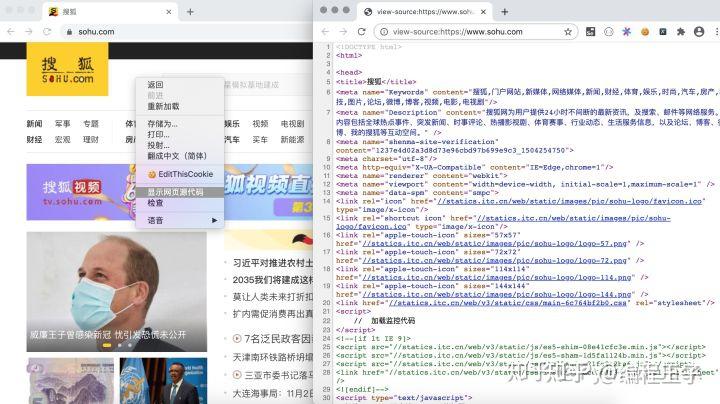This screenshot has height=404, width=720.
Task: Open new tab in view-source window
Action: pos(505,12)
